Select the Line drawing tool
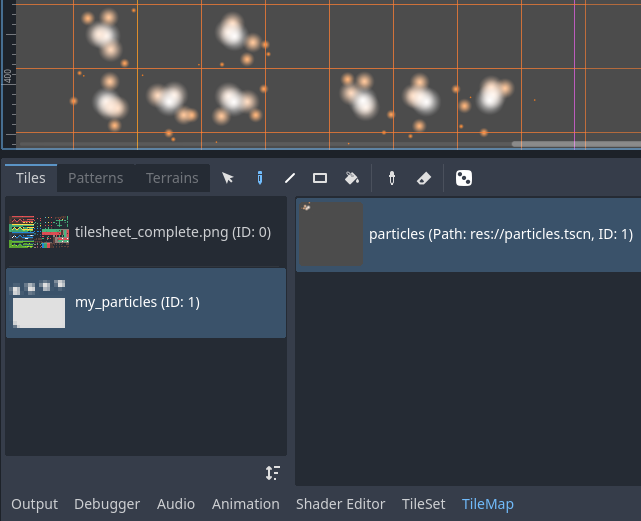 [290, 178]
